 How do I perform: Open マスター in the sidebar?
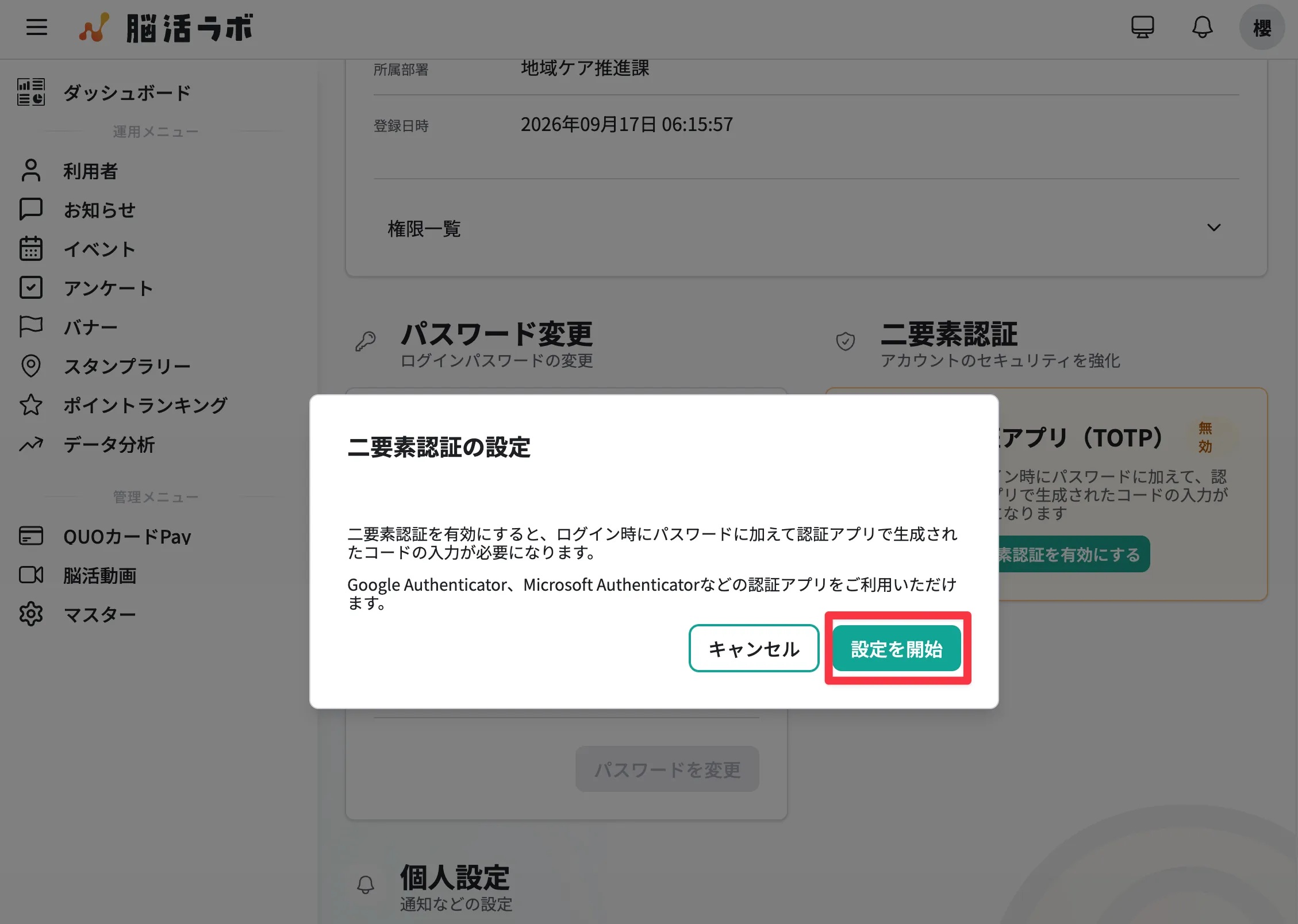99,614
